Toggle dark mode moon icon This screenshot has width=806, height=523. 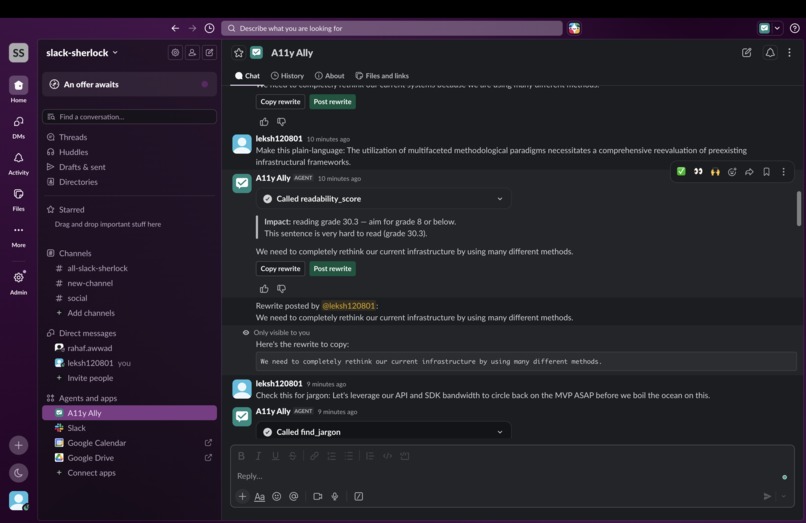click(x=19, y=473)
